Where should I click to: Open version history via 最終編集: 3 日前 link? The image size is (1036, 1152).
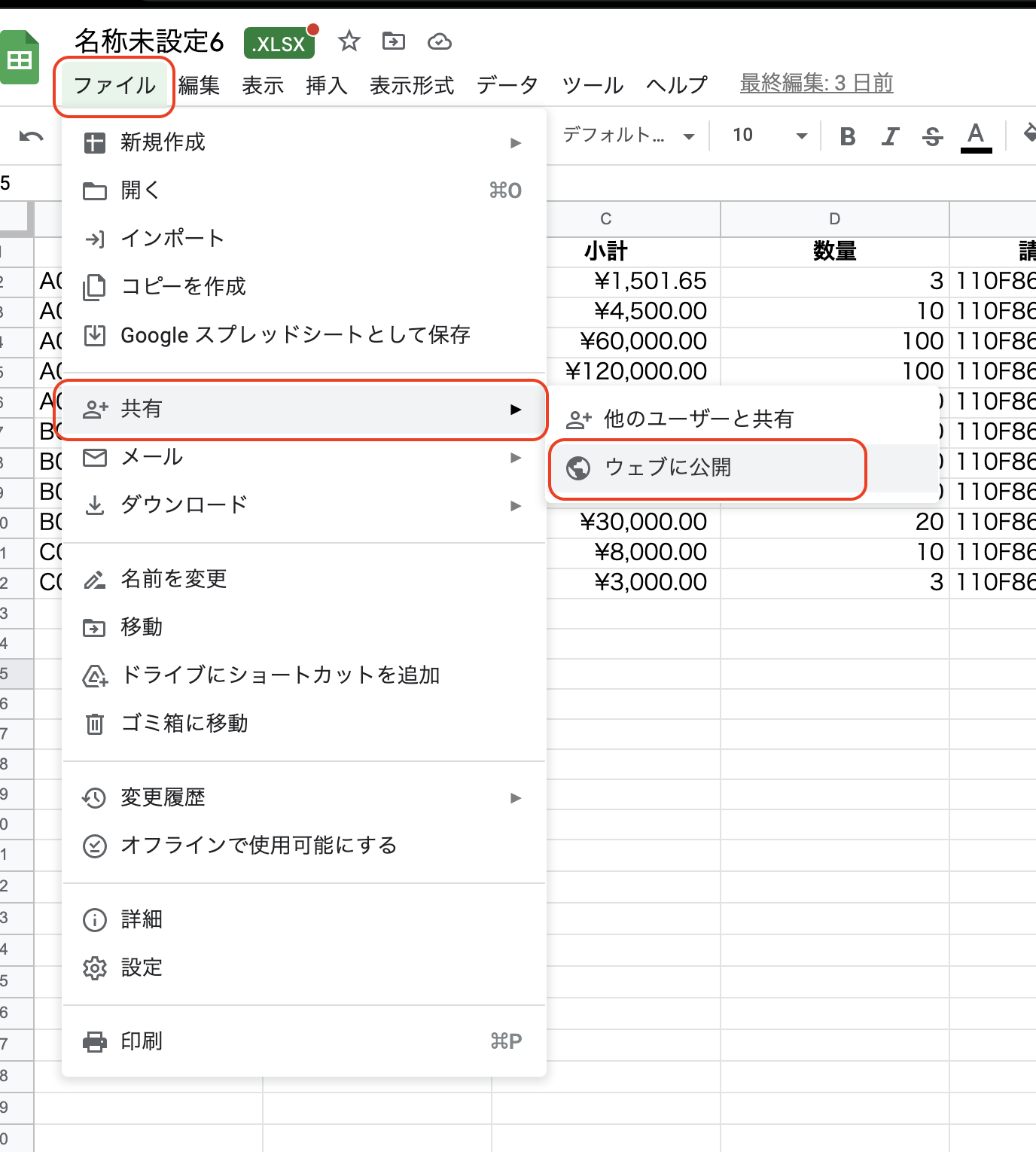[x=815, y=83]
